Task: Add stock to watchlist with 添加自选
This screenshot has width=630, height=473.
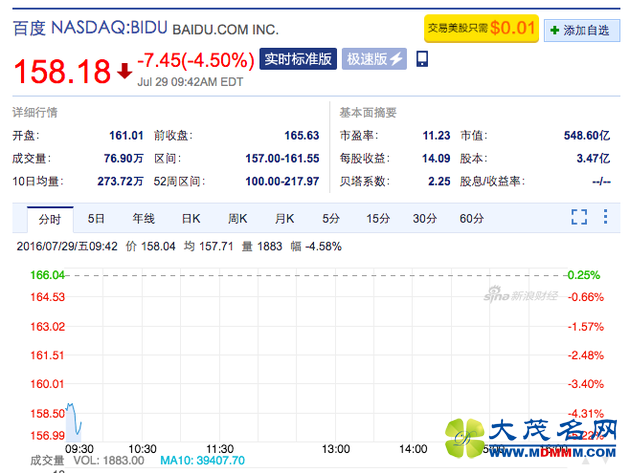Action: (x=582, y=30)
